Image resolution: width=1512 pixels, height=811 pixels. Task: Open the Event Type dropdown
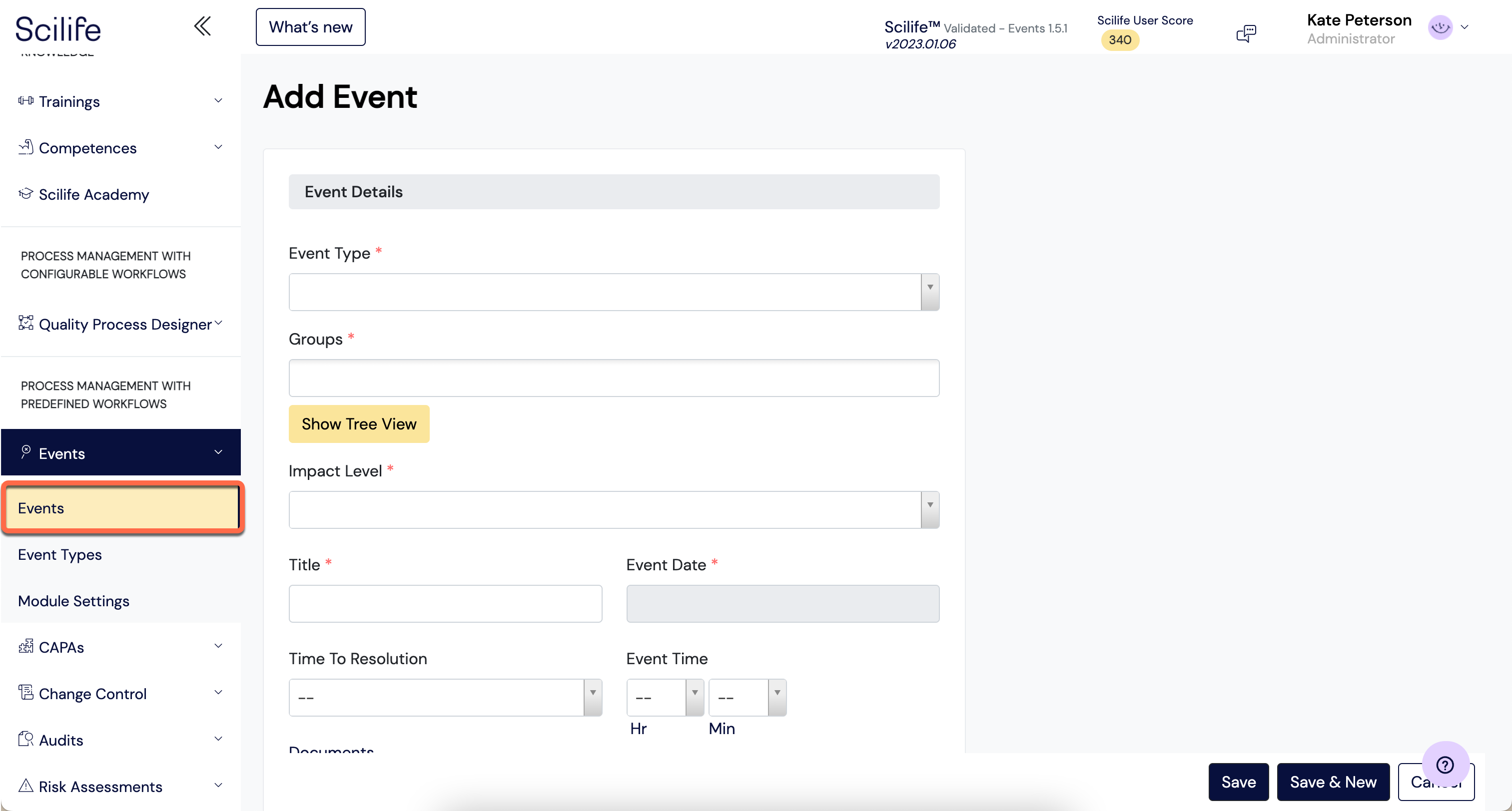614,292
